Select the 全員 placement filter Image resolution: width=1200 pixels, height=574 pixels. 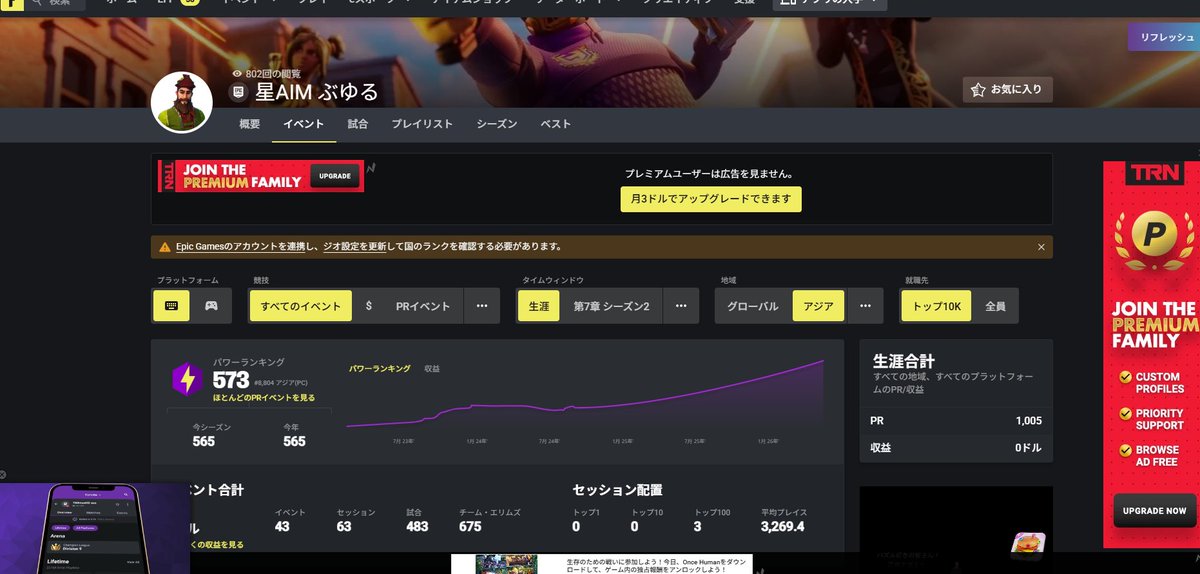995,306
